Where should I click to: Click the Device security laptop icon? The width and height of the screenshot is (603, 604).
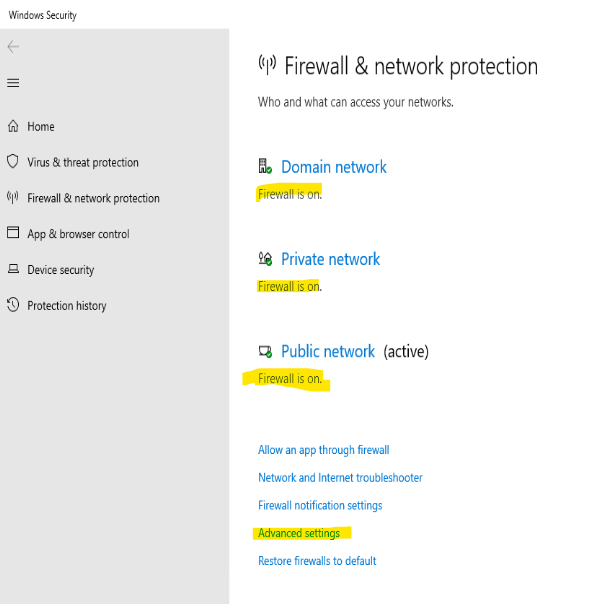(13, 268)
